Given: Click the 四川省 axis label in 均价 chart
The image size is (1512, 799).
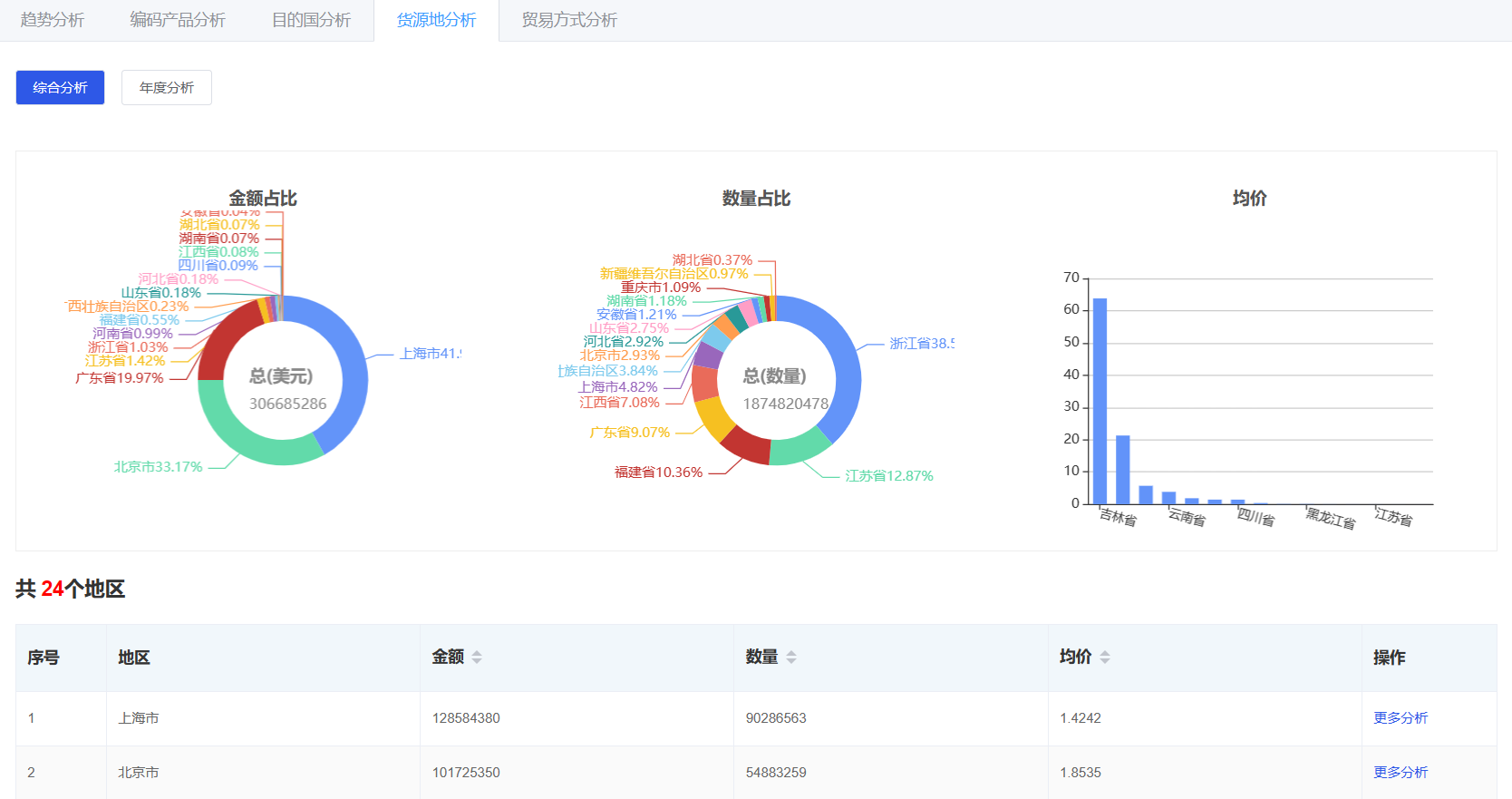Looking at the screenshot, I should click(1256, 517).
